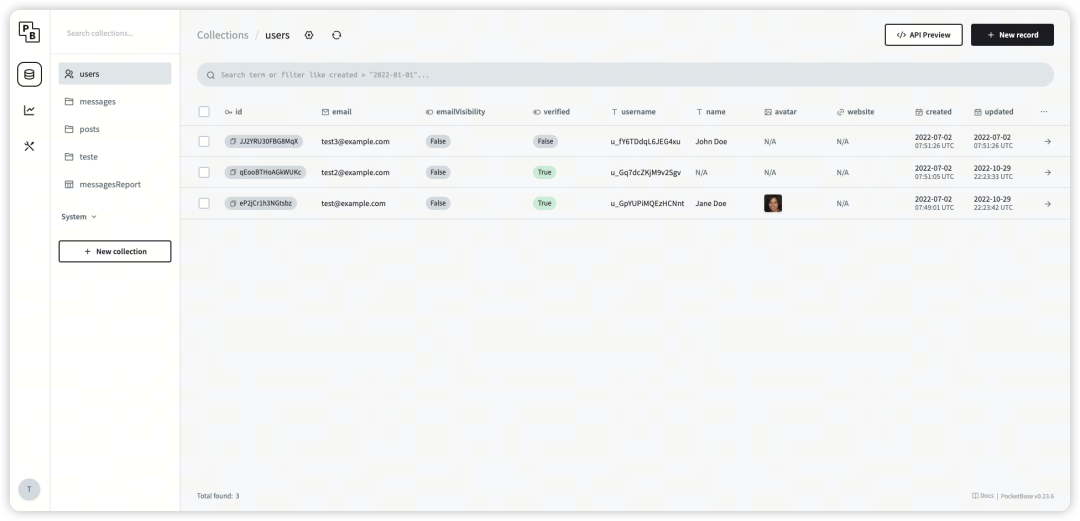Click the Total found: 3 text
The height and width of the screenshot is (521, 1080).
pos(218,496)
